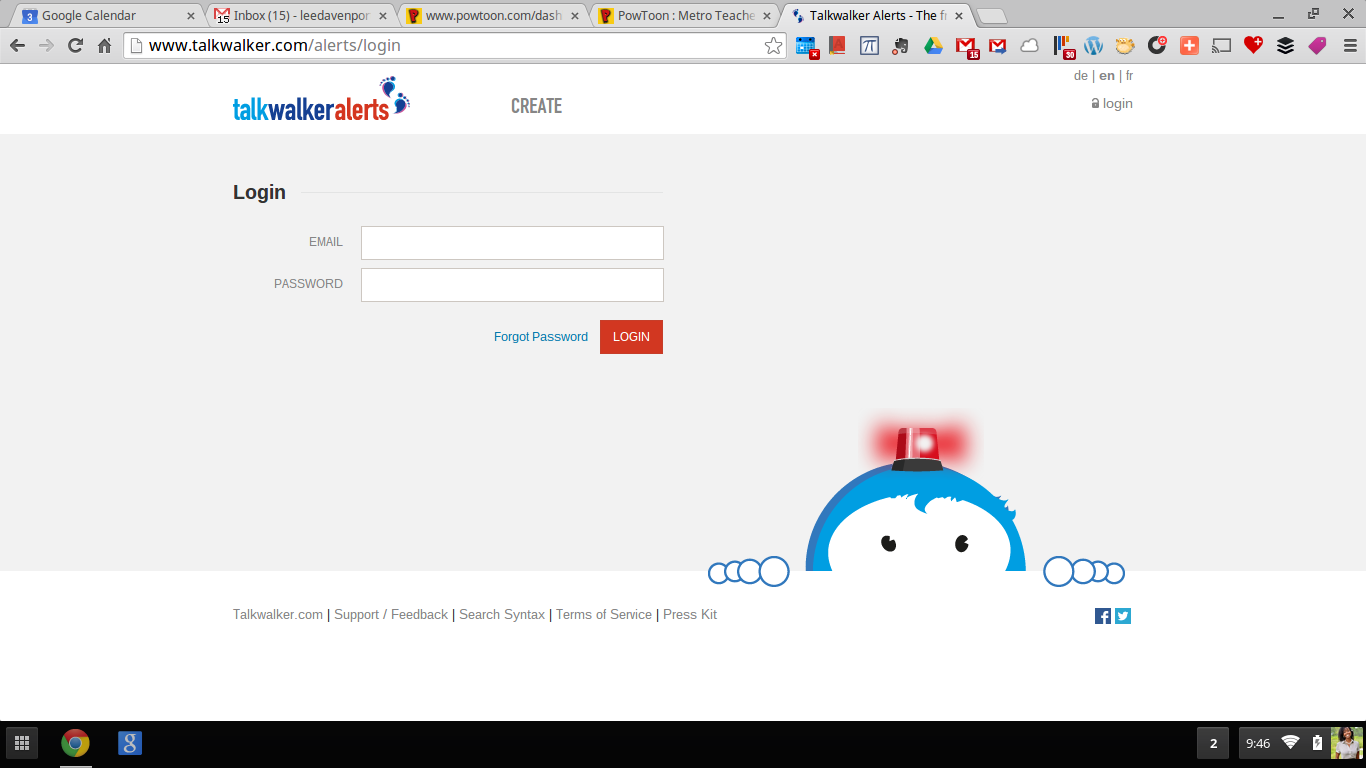This screenshot has height=768, width=1366.
Task: Click the Evernote elephant extension icon
Action: click(x=901, y=46)
